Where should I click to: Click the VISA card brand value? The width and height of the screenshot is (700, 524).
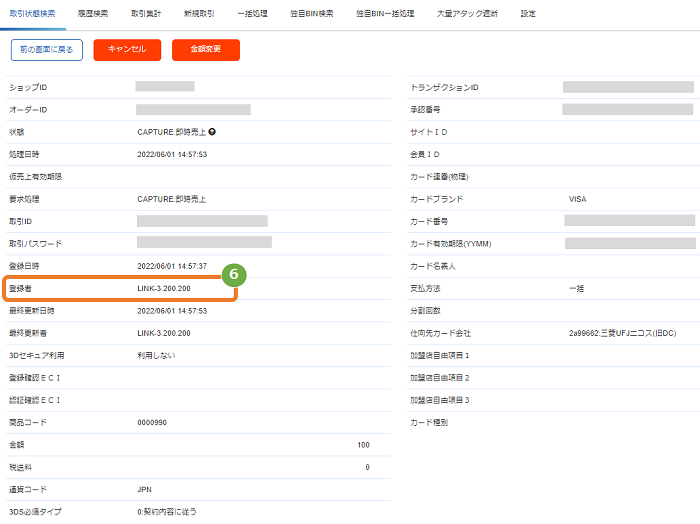click(x=577, y=199)
